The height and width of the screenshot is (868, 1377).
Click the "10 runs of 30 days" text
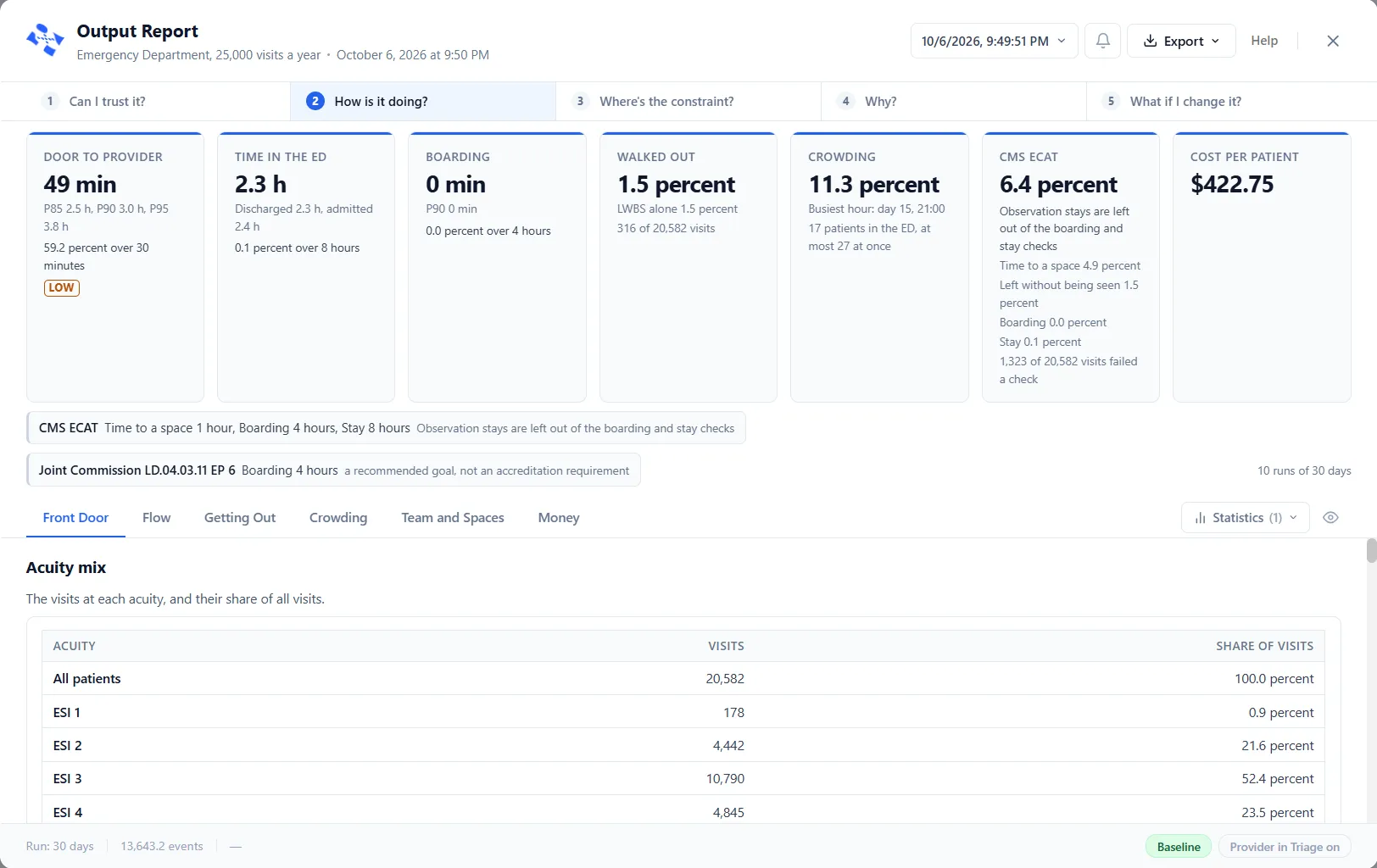(x=1304, y=470)
